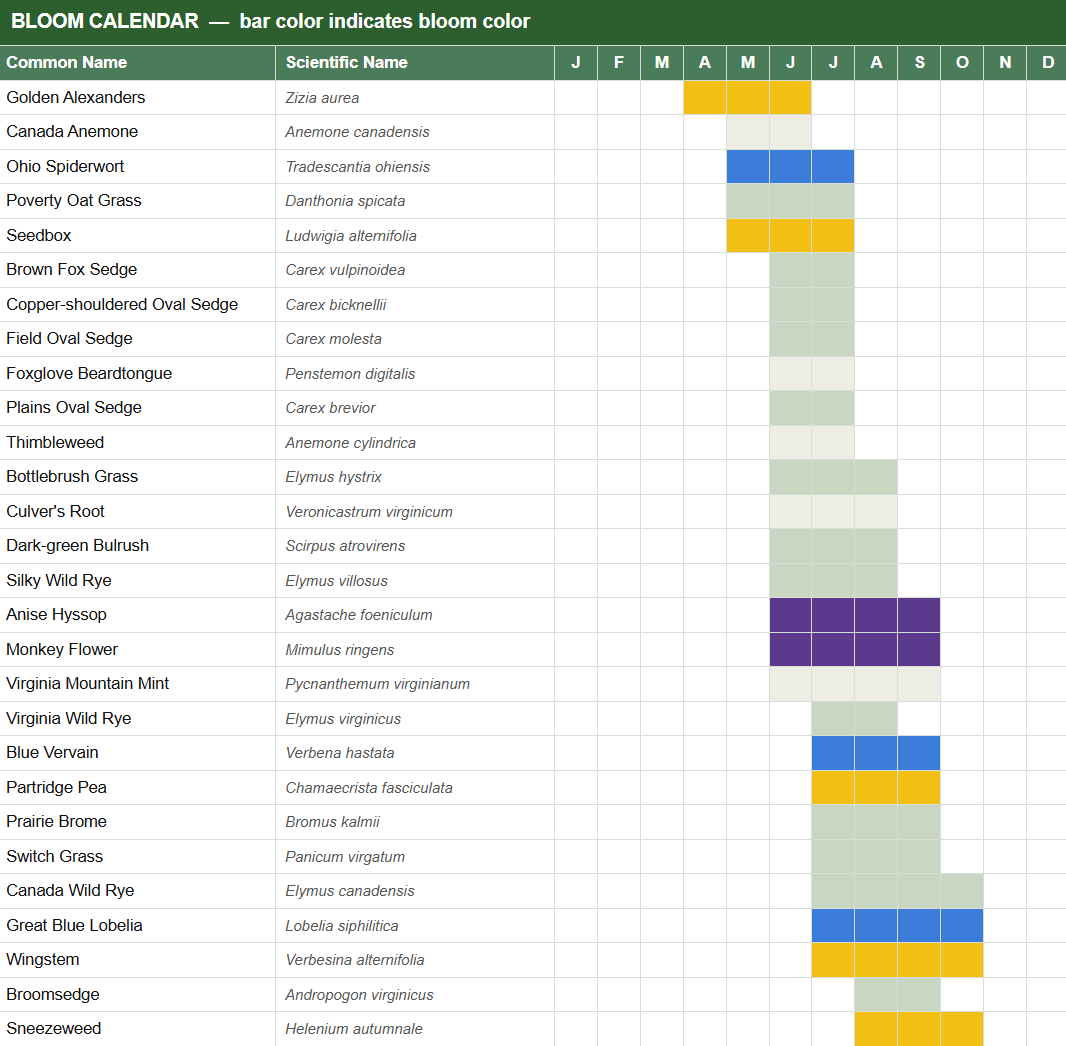Image resolution: width=1066 pixels, height=1046 pixels.
Task: Click the "Partridge Pea" common name
Action: [56, 787]
